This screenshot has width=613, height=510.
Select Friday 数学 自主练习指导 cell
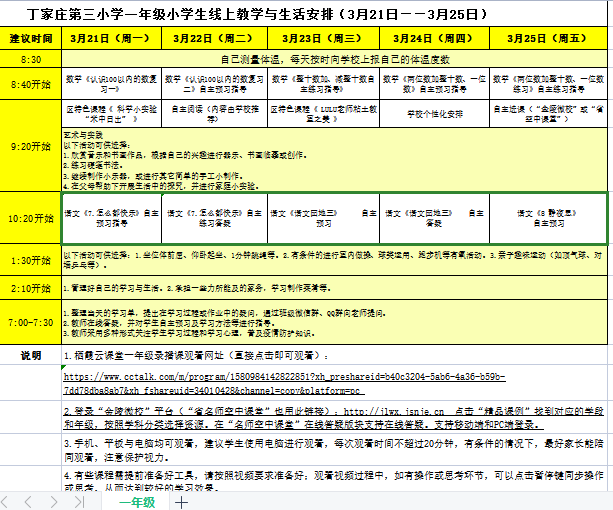(548, 84)
